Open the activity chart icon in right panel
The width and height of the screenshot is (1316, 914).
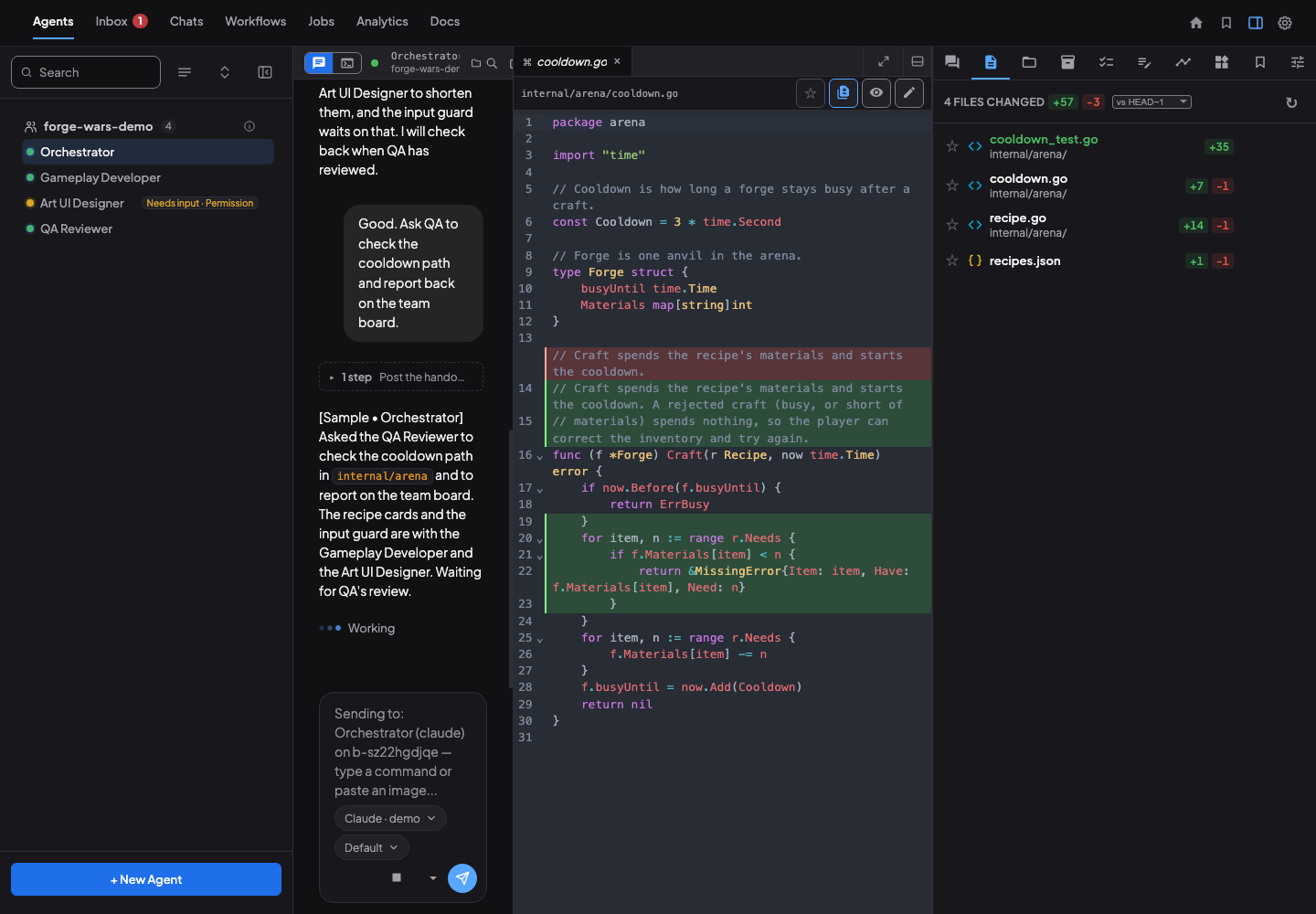(1183, 62)
